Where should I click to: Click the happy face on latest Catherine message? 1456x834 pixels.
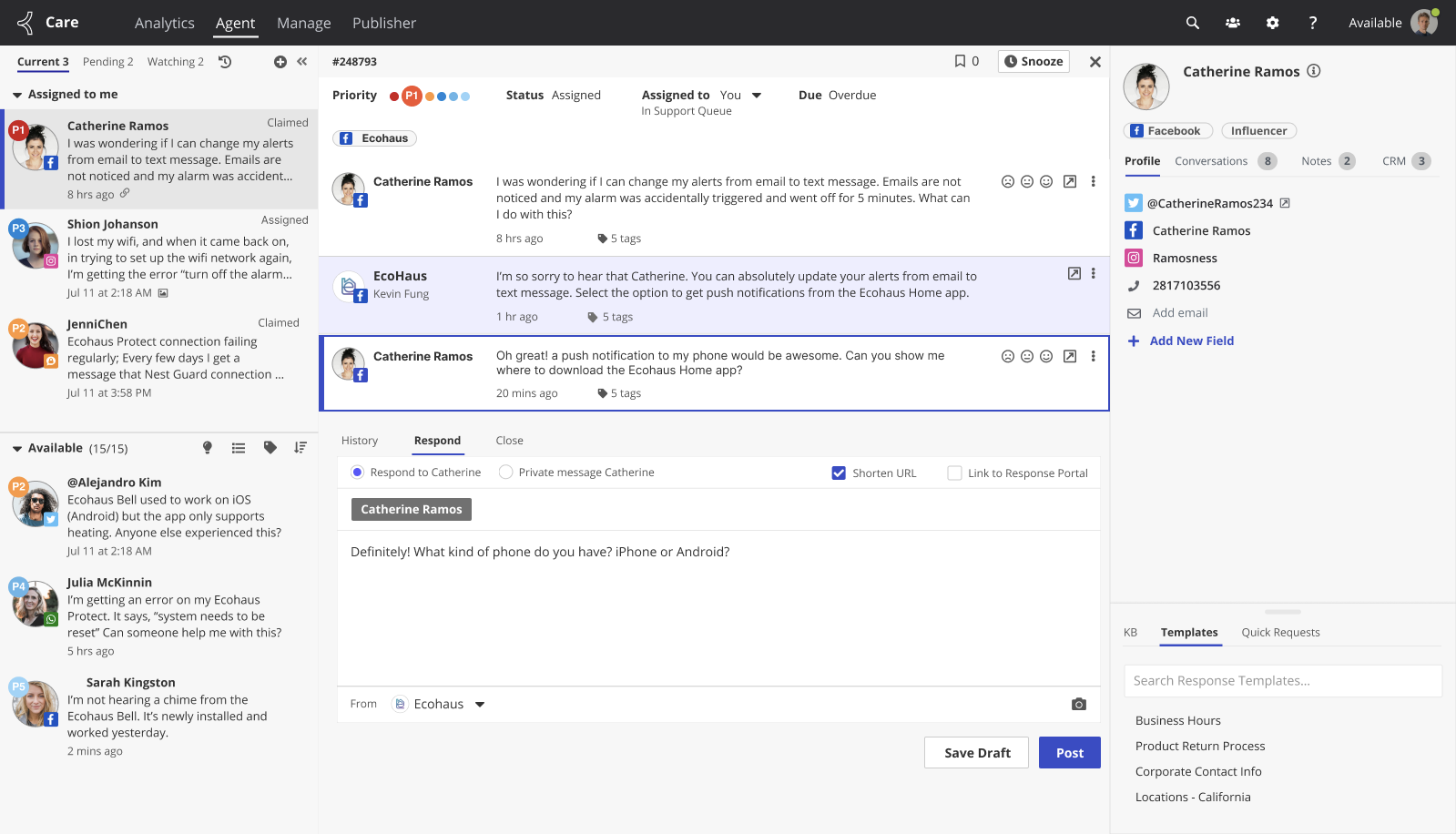point(1046,356)
